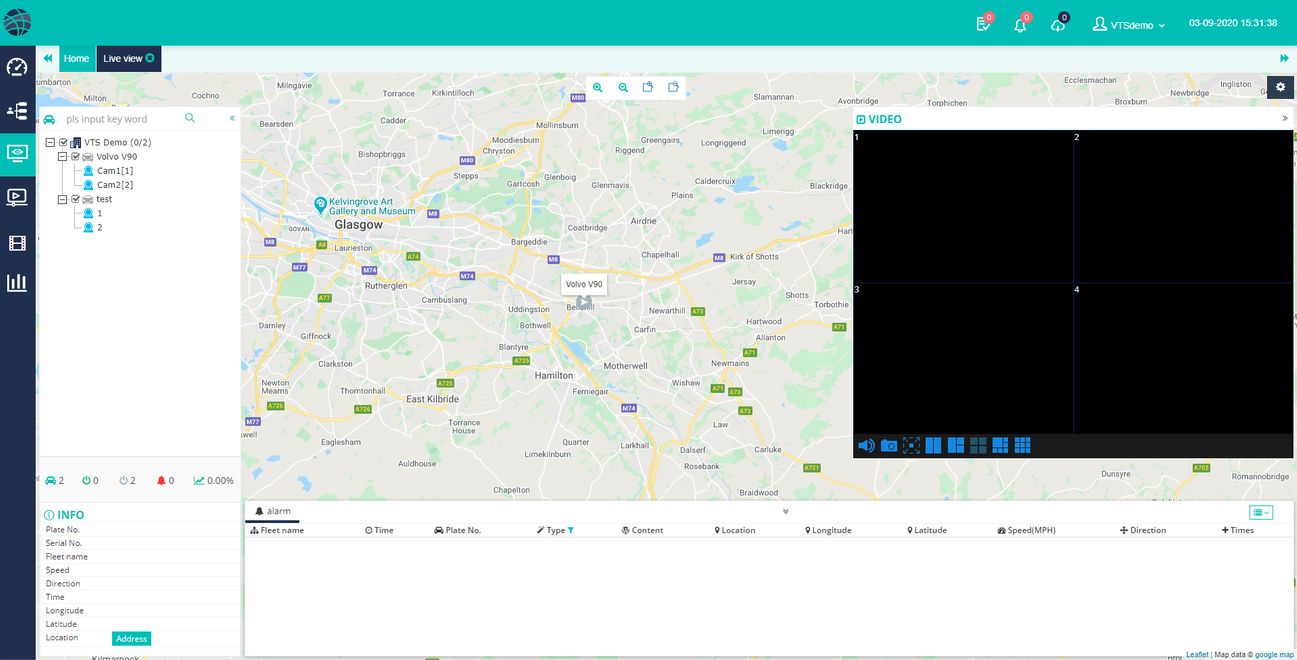This screenshot has height=660, width=1297.
Task: Switch to the Live view tab
Action: pos(128,58)
